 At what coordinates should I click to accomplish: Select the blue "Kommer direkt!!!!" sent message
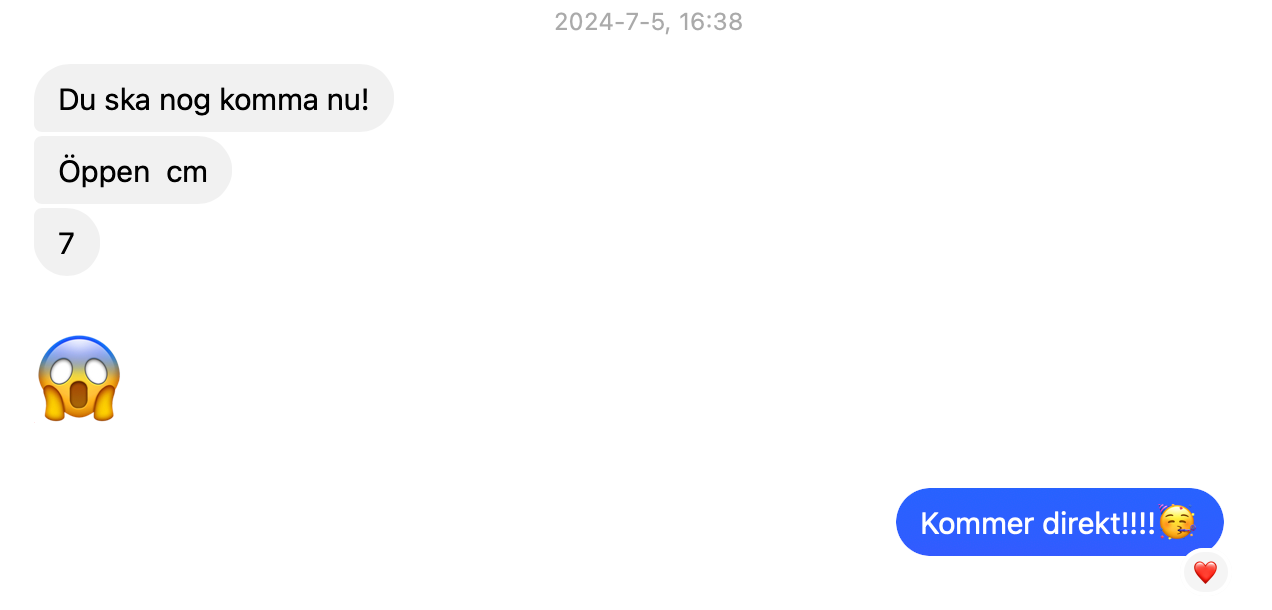tap(1058, 522)
